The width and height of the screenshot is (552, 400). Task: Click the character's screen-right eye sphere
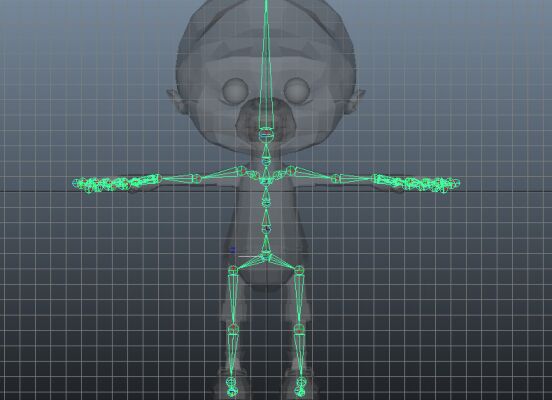(297, 90)
